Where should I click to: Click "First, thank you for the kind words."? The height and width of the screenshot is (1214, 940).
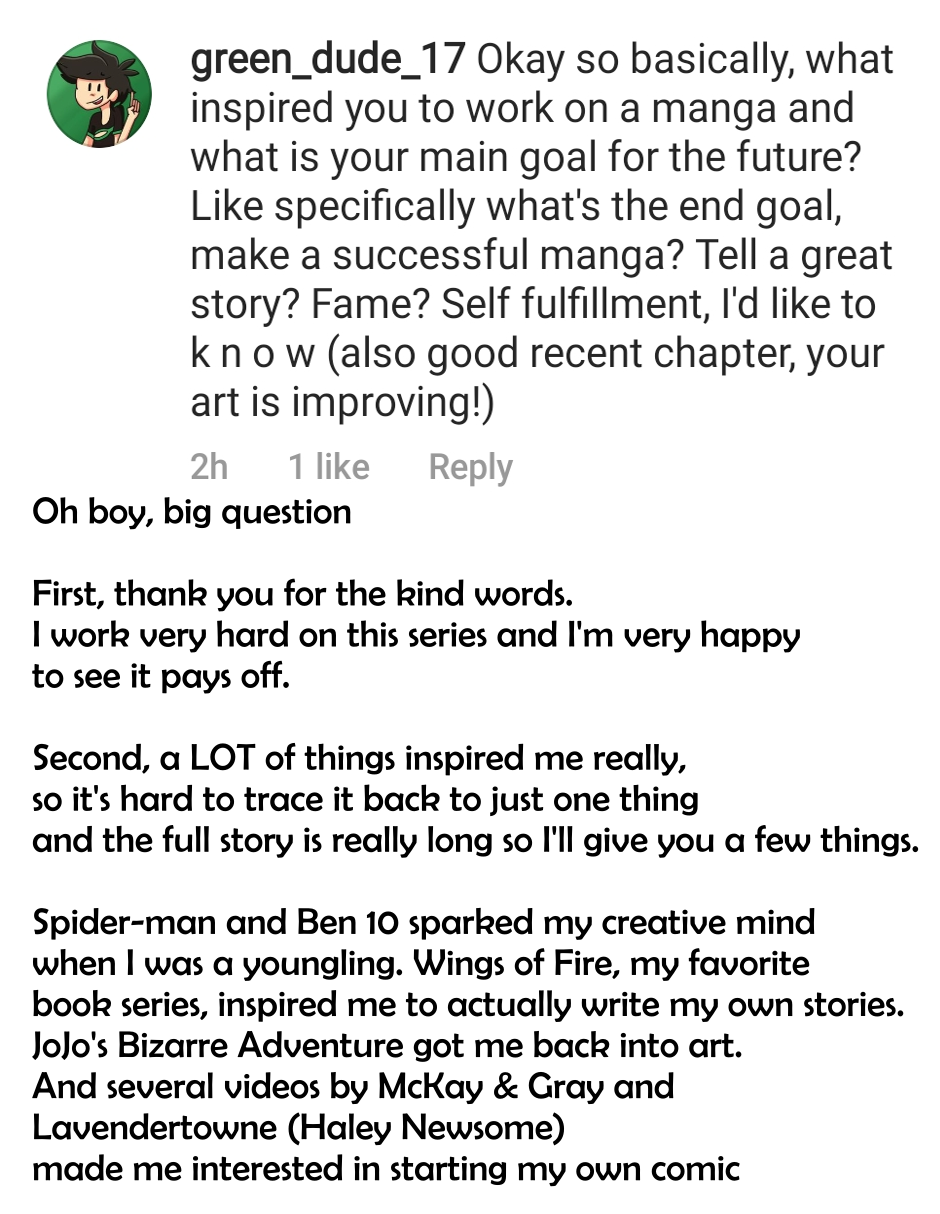[x=302, y=594]
